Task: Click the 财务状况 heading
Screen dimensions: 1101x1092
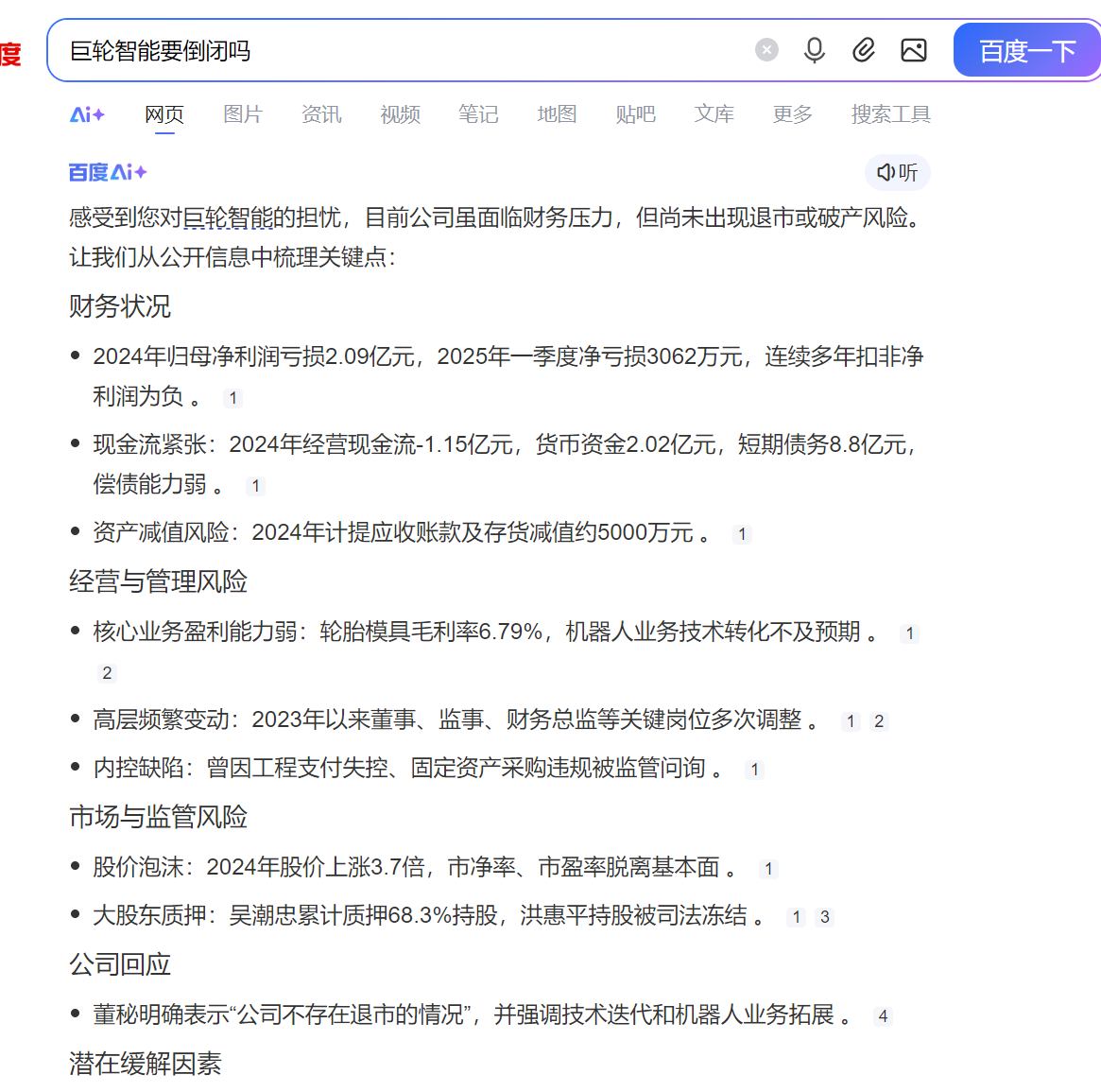Action: coord(120,306)
